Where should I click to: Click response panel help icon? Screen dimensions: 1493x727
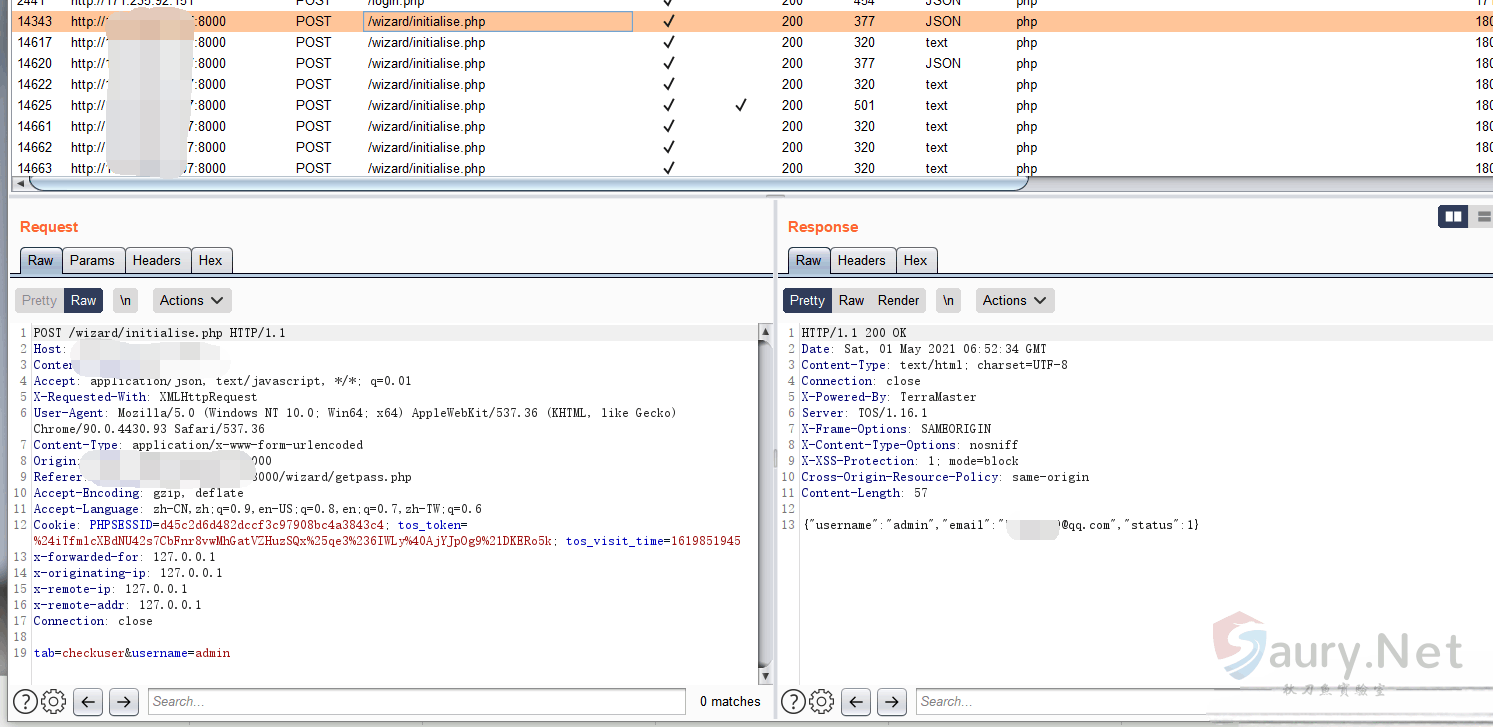pyautogui.click(x=793, y=701)
